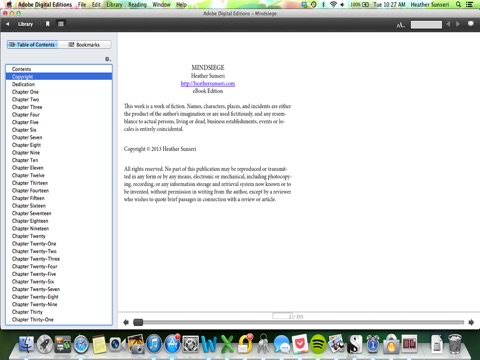Open the Reading menu
The height and width of the screenshot is (360, 480).
[137, 5]
